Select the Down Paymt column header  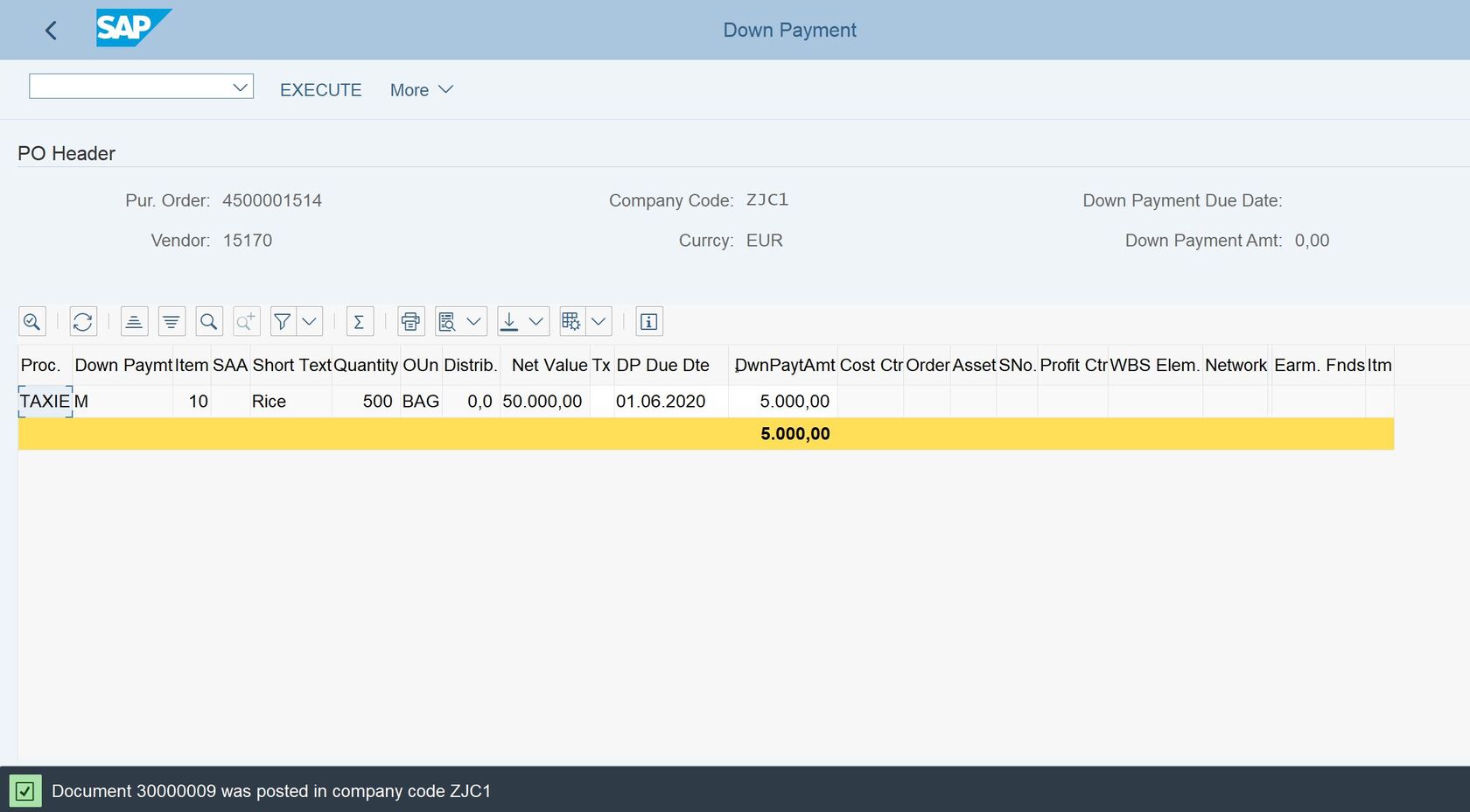(x=122, y=365)
